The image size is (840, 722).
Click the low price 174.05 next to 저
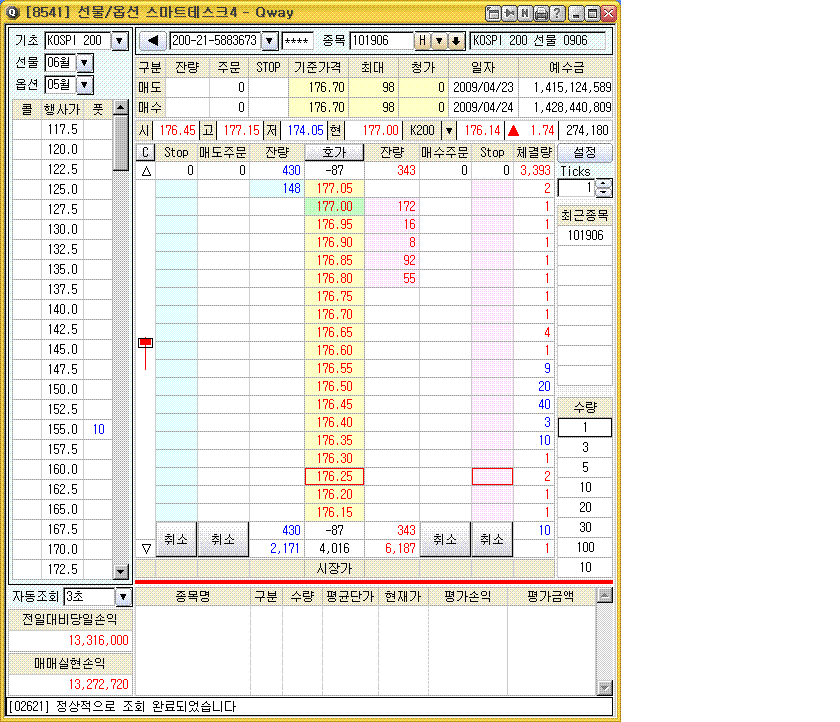305,130
